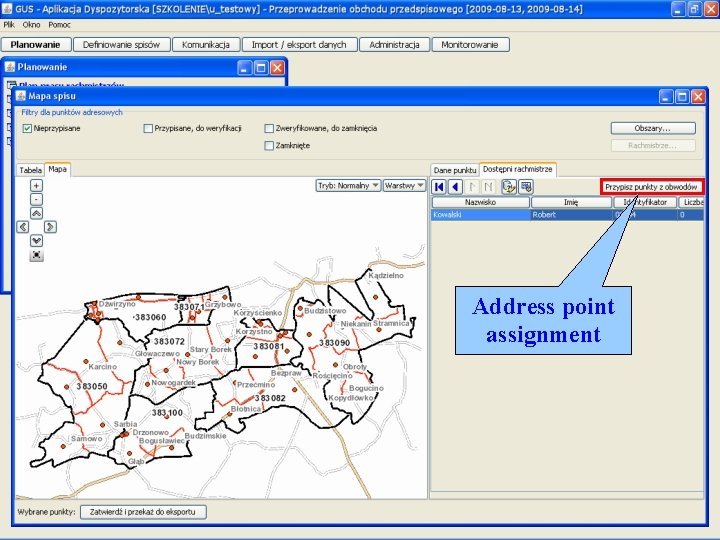
Task: Click Przypisz punkty z obwodów button
Action: point(651,187)
